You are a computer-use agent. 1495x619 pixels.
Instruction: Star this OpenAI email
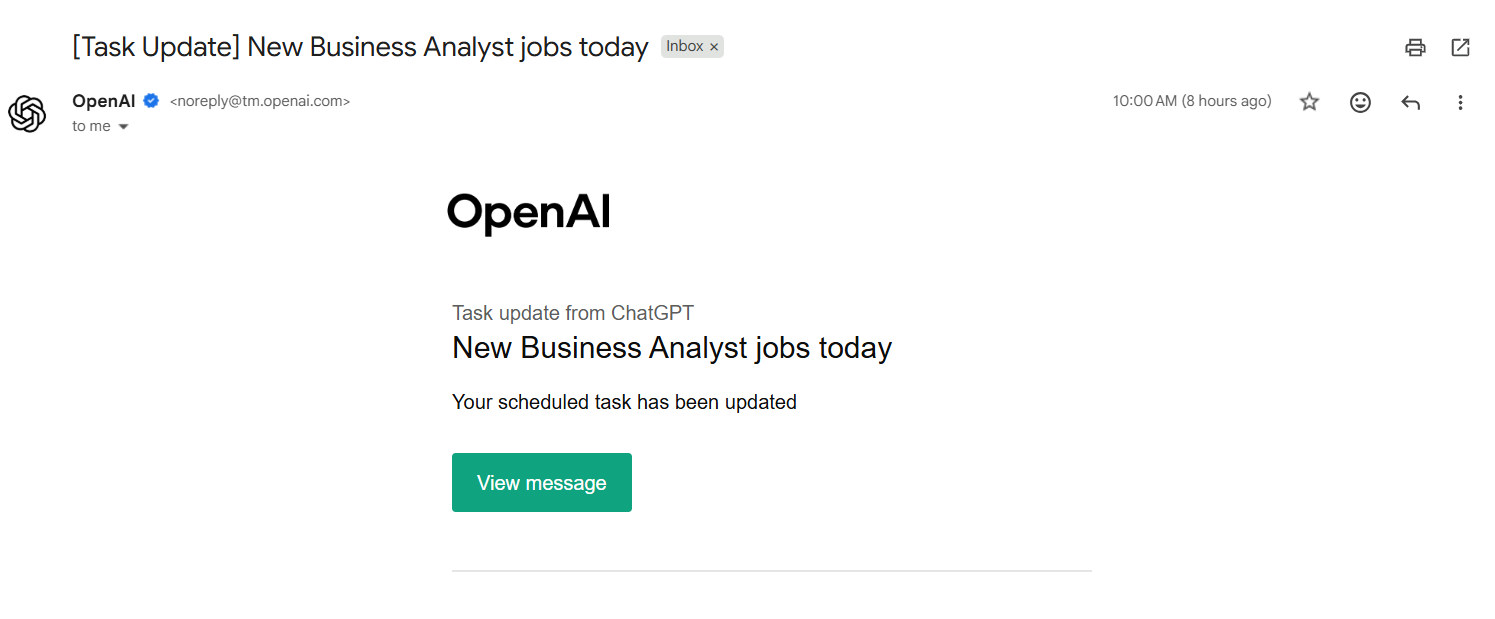pos(1309,101)
